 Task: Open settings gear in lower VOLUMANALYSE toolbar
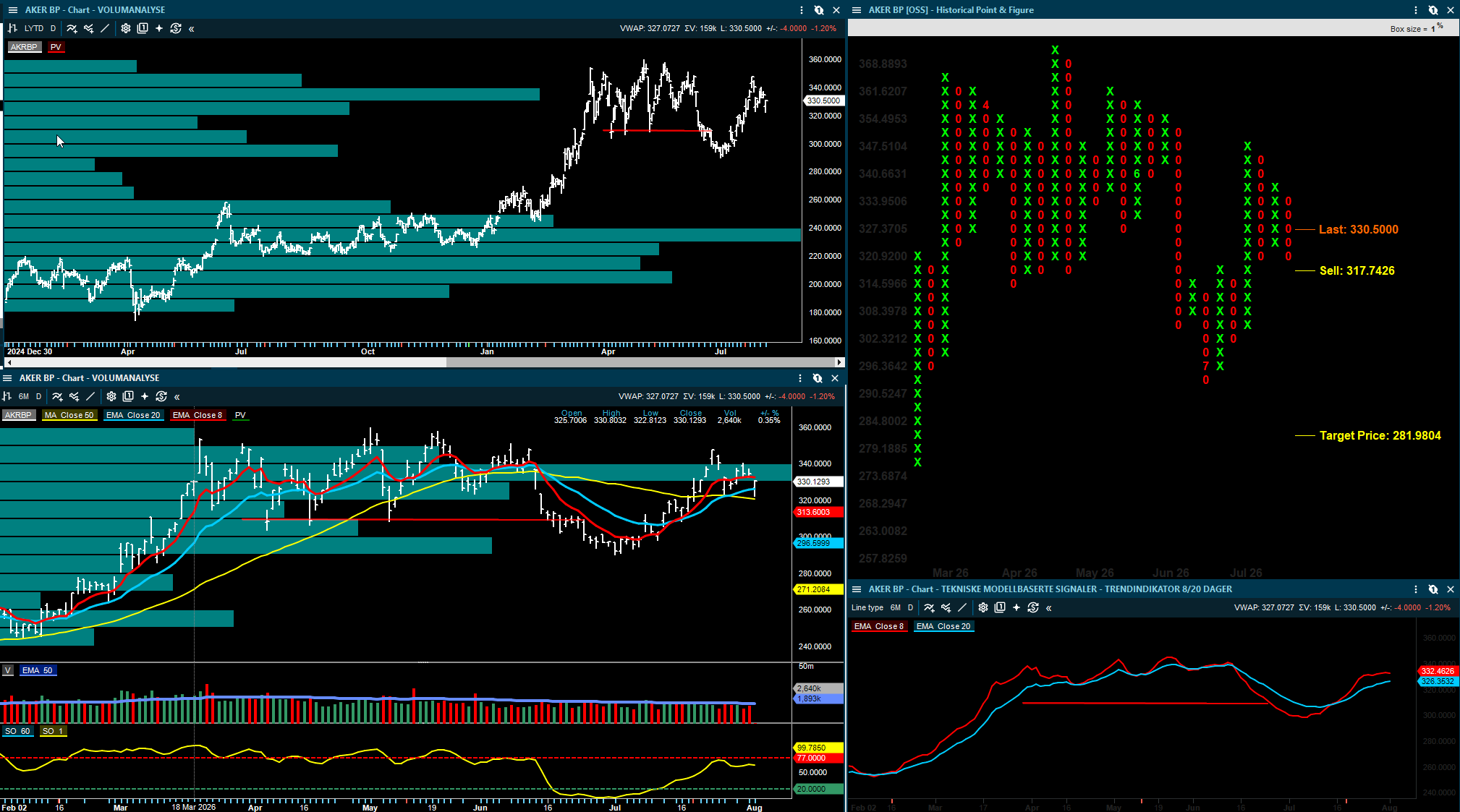click(111, 396)
